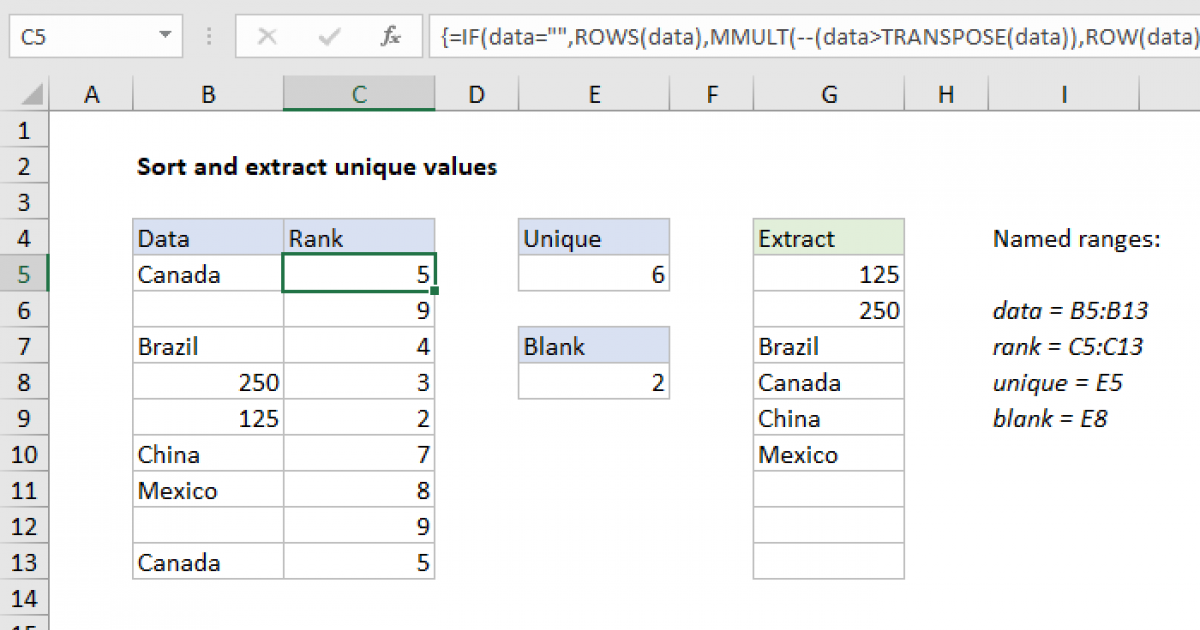
Task: Select row 10 header
Action: (x=25, y=455)
